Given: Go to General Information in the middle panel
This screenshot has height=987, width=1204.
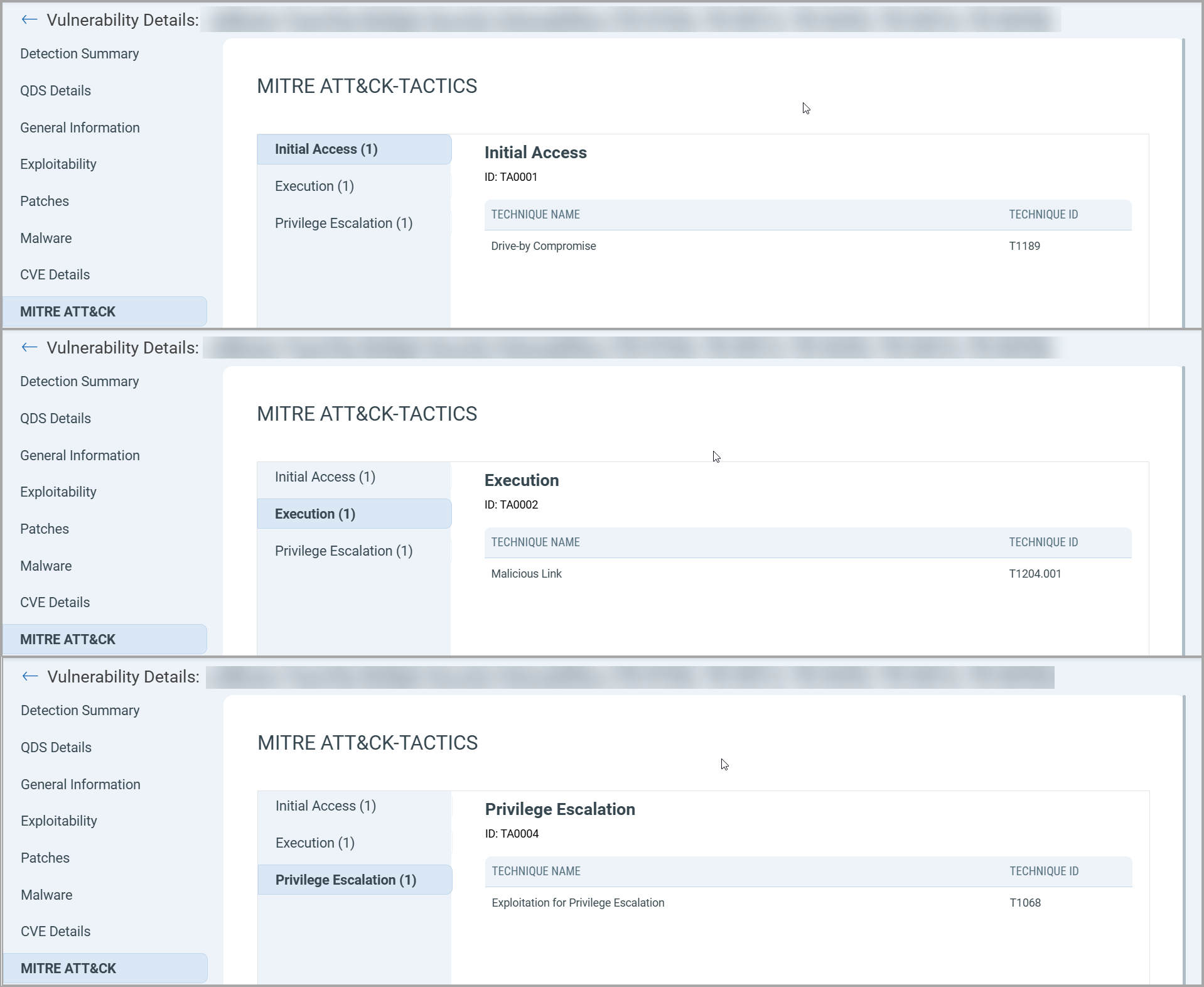Looking at the screenshot, I should point(80,455).
